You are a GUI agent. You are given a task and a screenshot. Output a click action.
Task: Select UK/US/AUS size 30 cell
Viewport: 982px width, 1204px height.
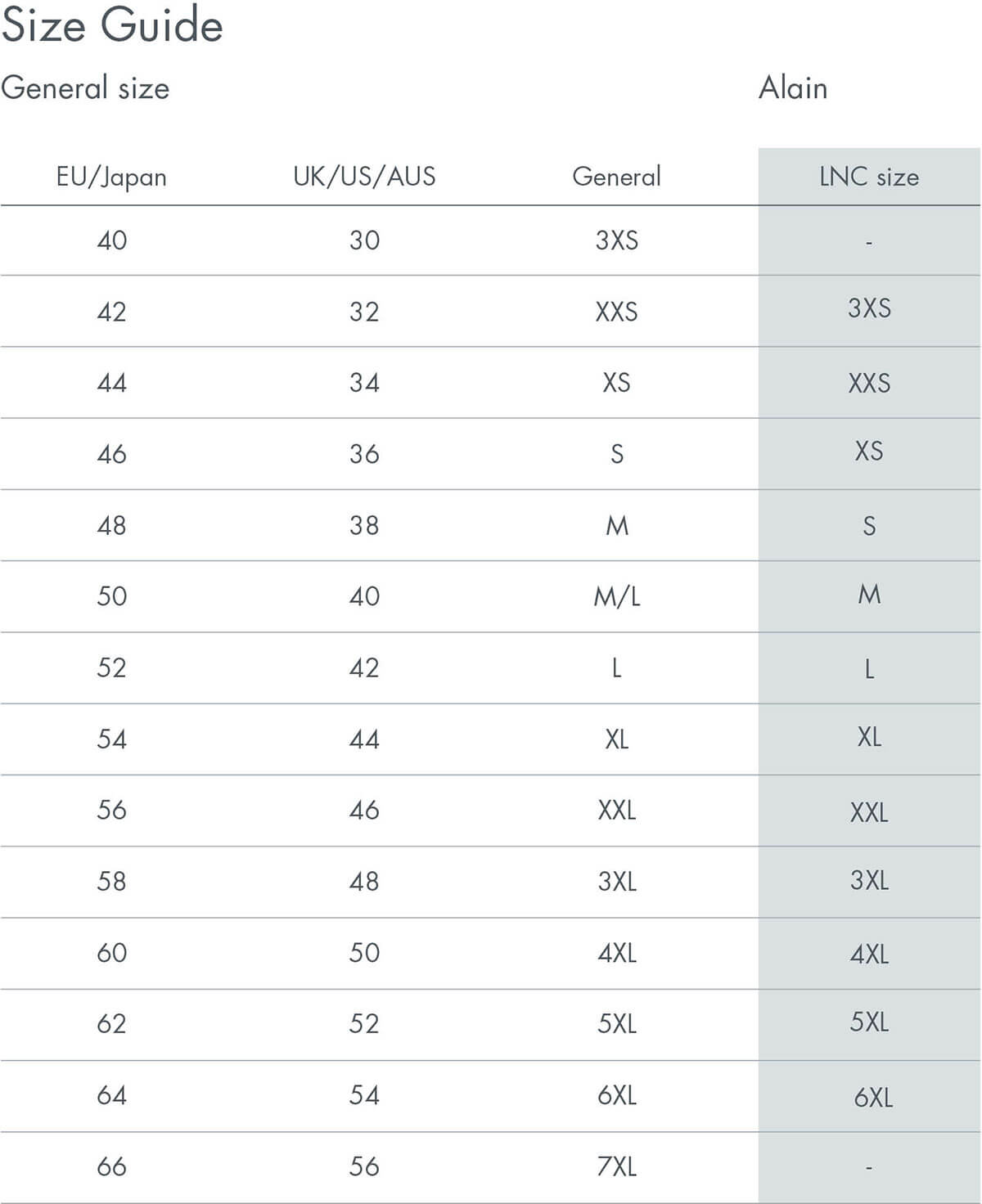coord(364,240)
